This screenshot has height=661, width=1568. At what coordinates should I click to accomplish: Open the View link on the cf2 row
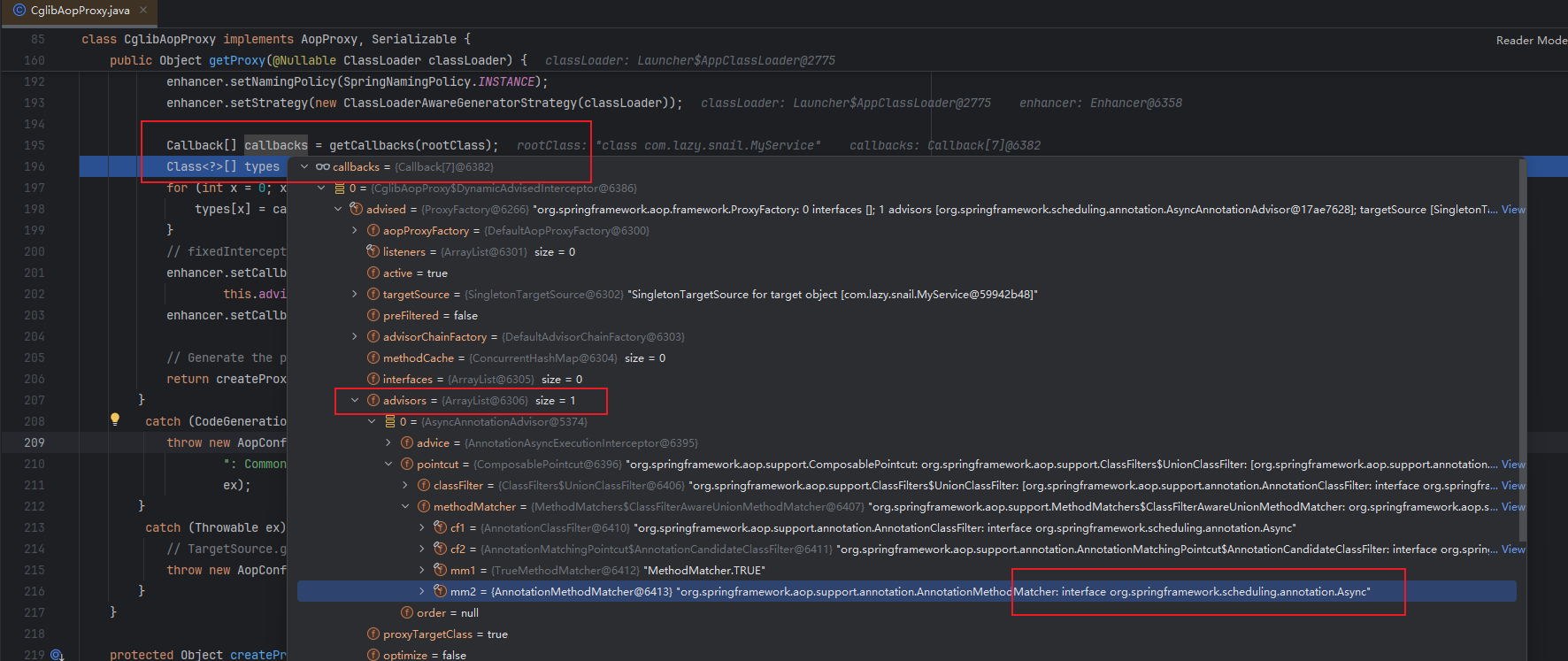(1513, 550)
